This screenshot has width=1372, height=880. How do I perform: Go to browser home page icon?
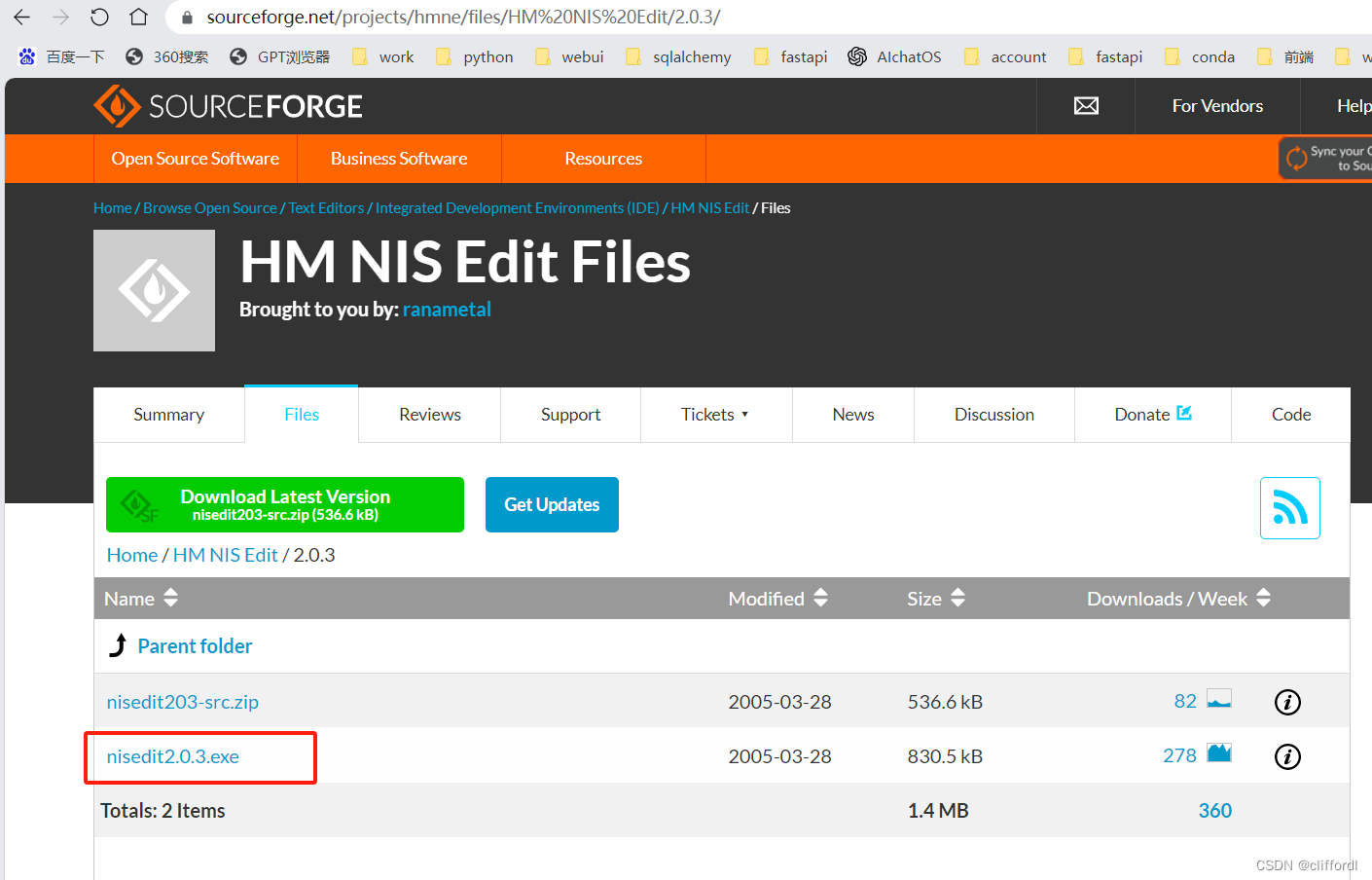(x=139, y=17)
